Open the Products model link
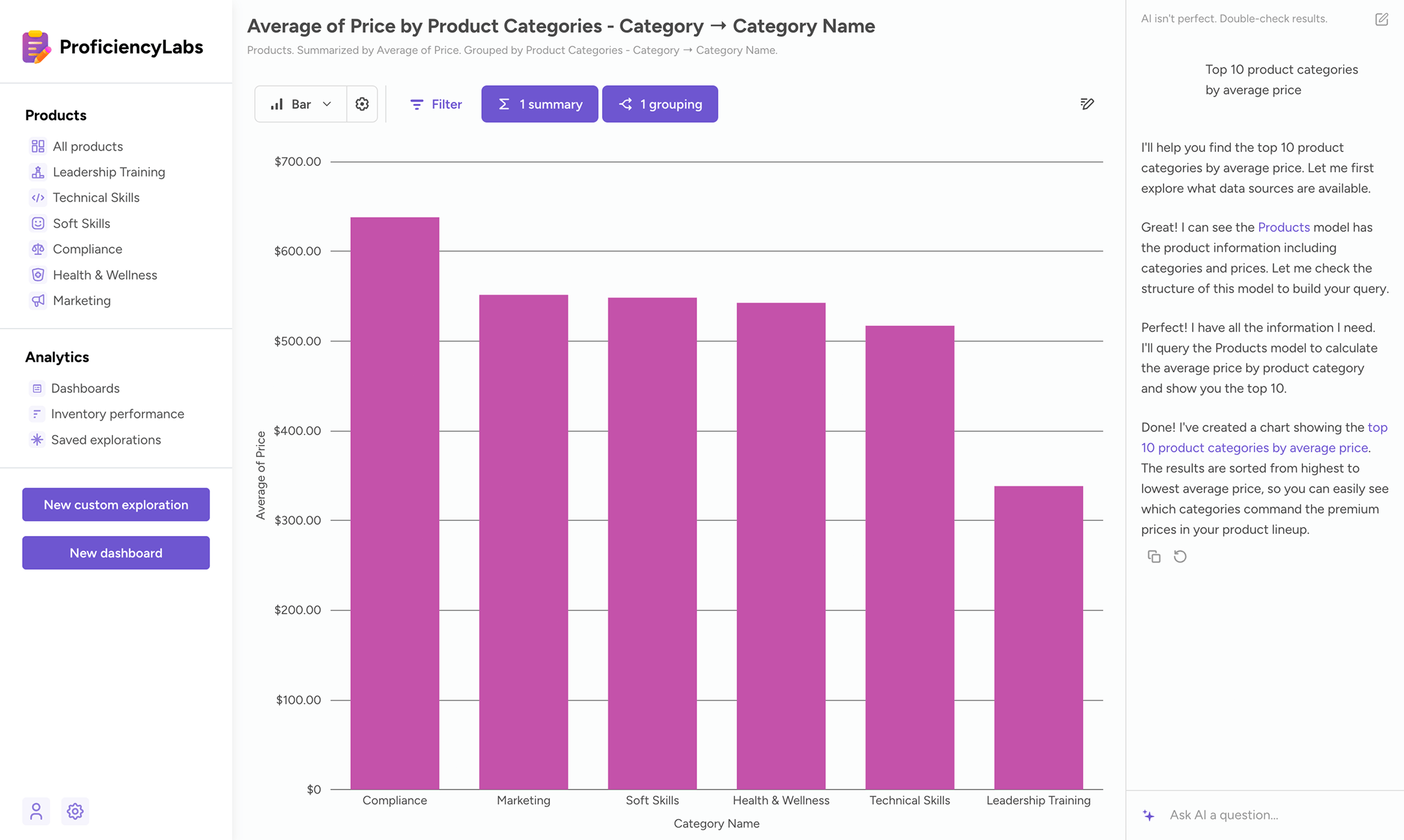 tap(1283, 227)
